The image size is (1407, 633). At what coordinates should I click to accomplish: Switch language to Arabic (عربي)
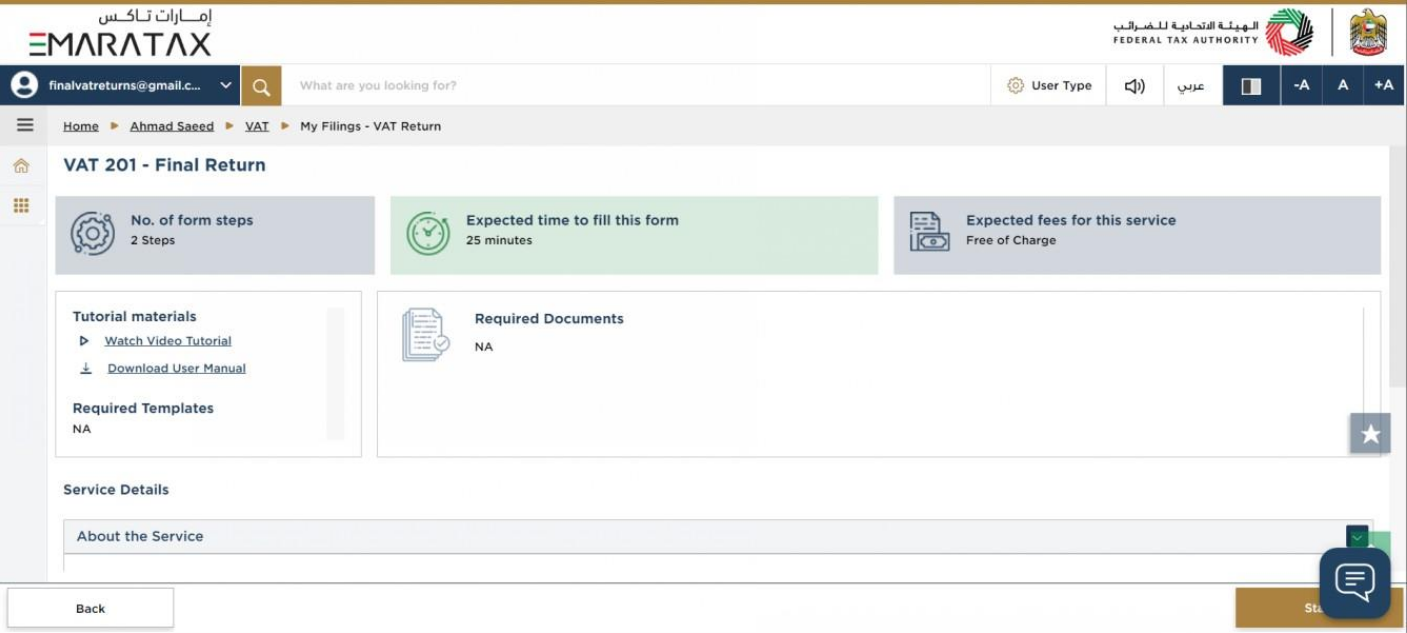(1191, 86)
